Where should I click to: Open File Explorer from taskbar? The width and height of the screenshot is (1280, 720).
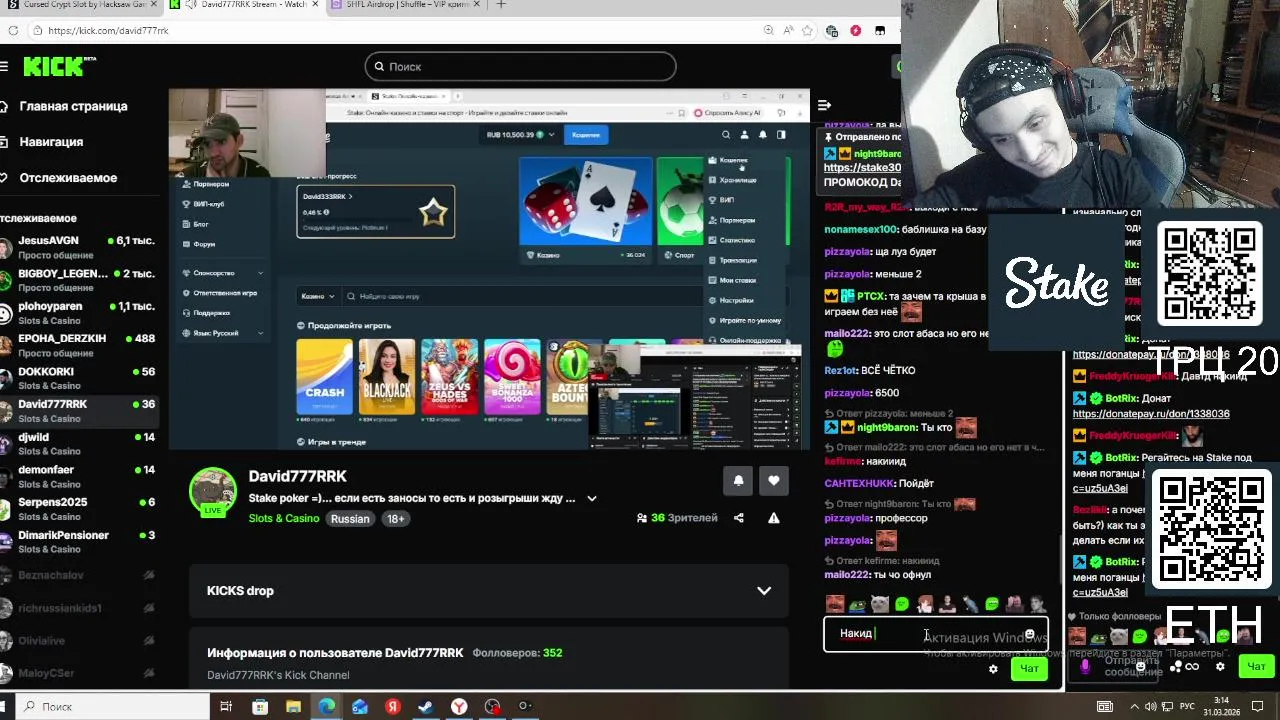point(293,706)
